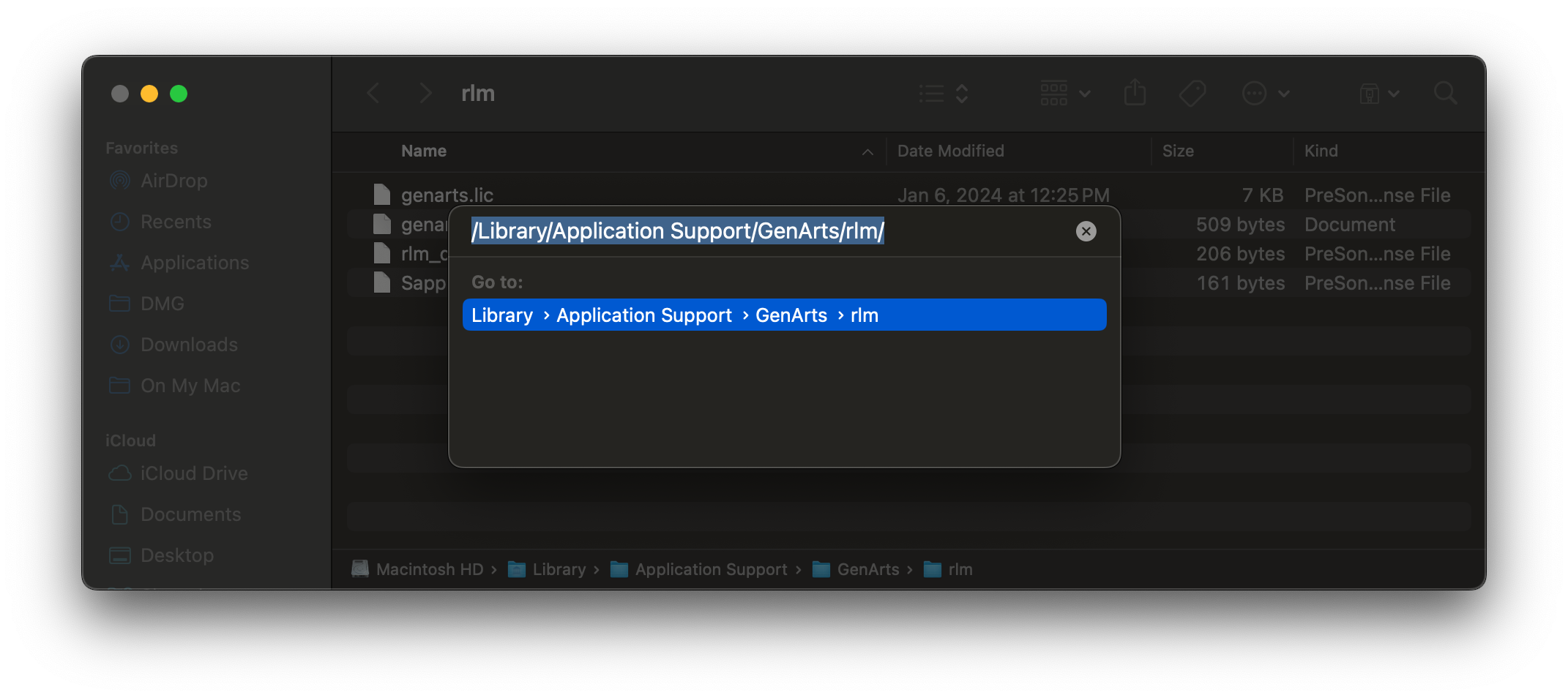This screenshot has width=1568, height=698.
Task: Click the forward navigation arrow
Action: [x=425, y=93]
